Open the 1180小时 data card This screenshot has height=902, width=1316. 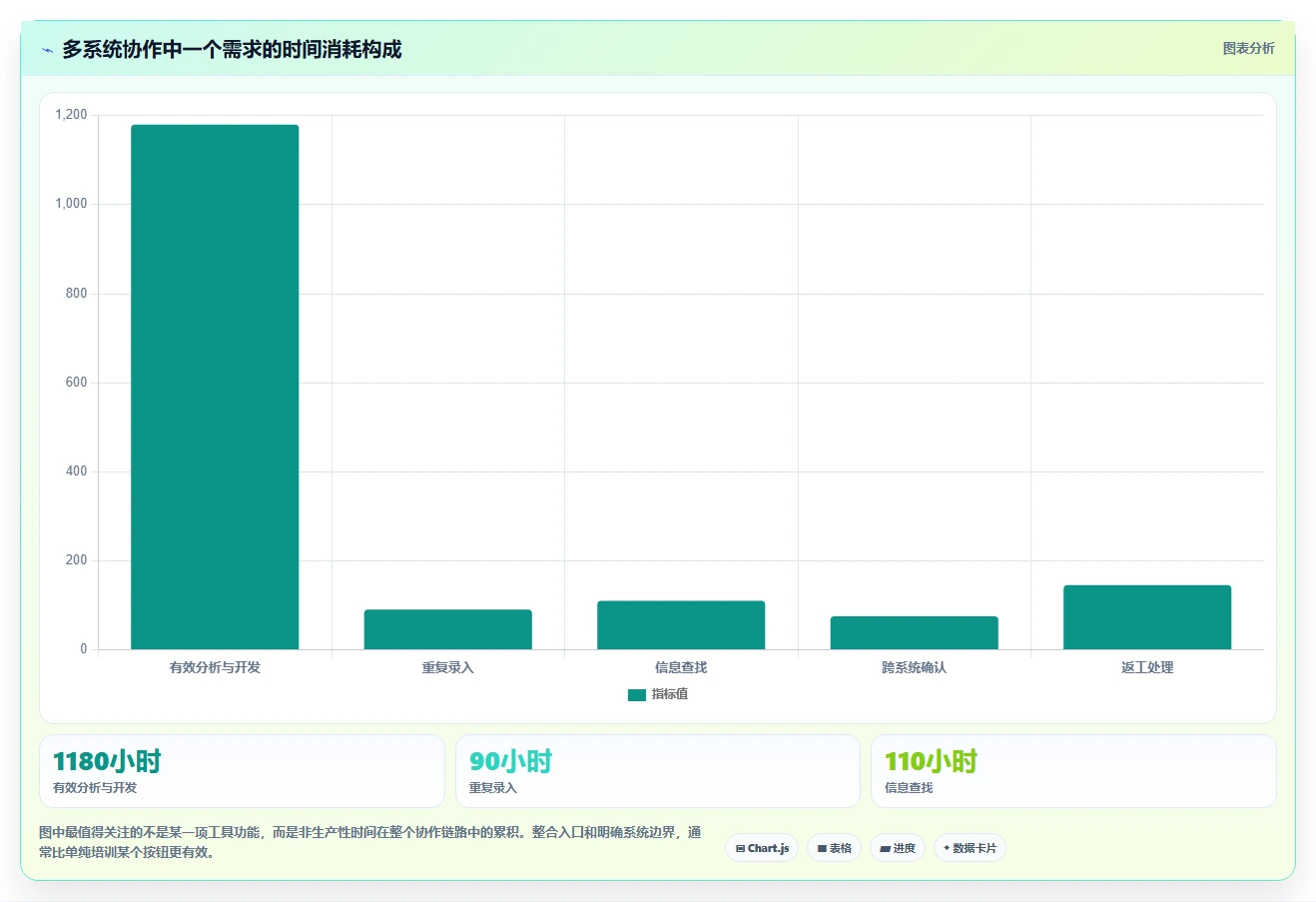point(242,771)
